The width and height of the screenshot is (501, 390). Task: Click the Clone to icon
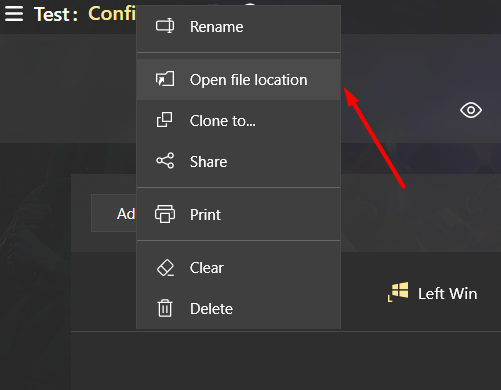[x=165, y=120]
